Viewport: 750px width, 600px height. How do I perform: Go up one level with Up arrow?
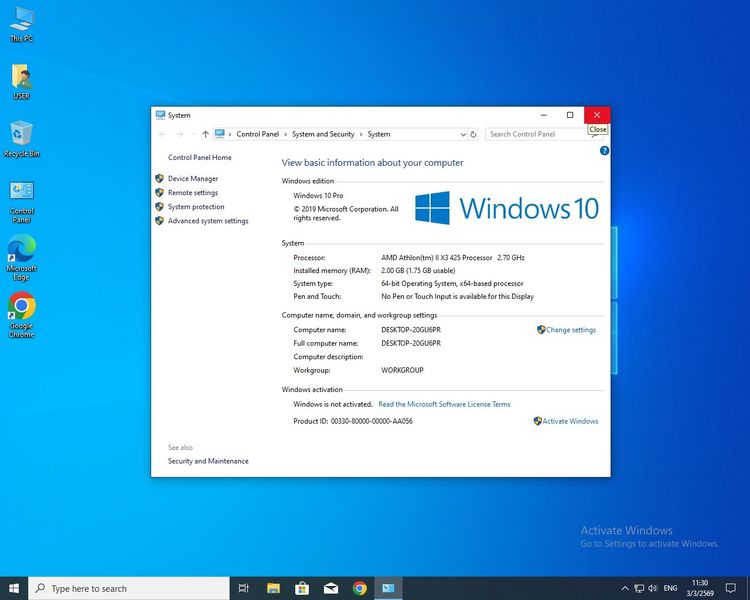click(x=205, y=134)
